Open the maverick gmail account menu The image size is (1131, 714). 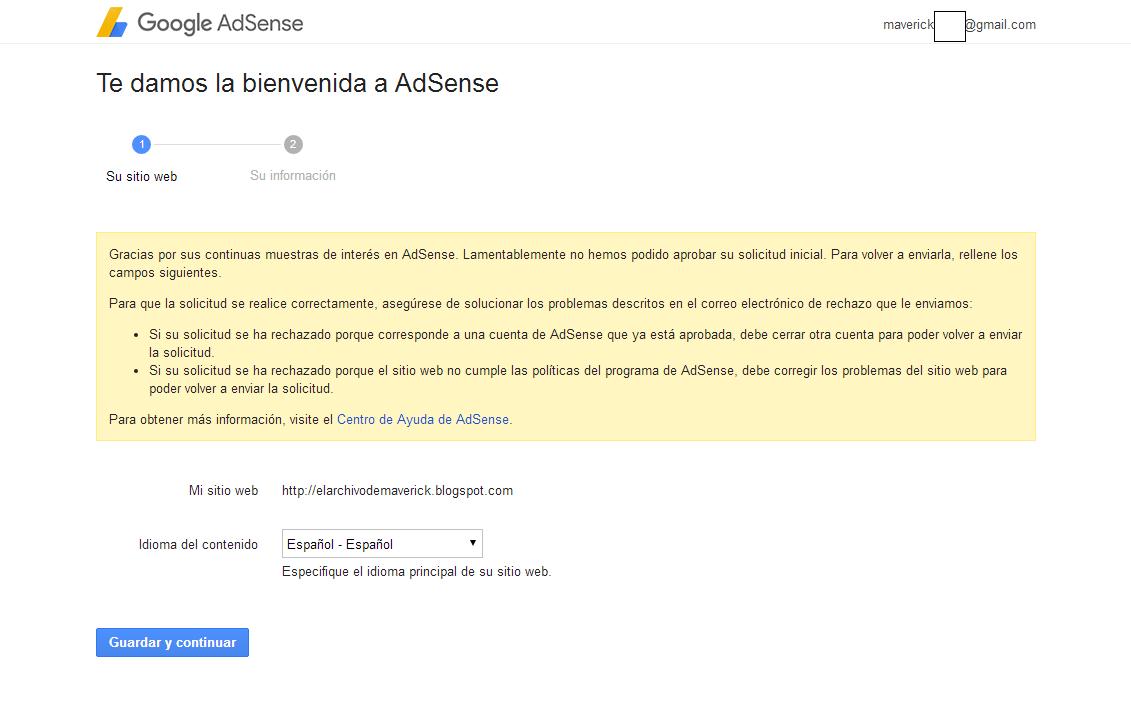(959, 25)
